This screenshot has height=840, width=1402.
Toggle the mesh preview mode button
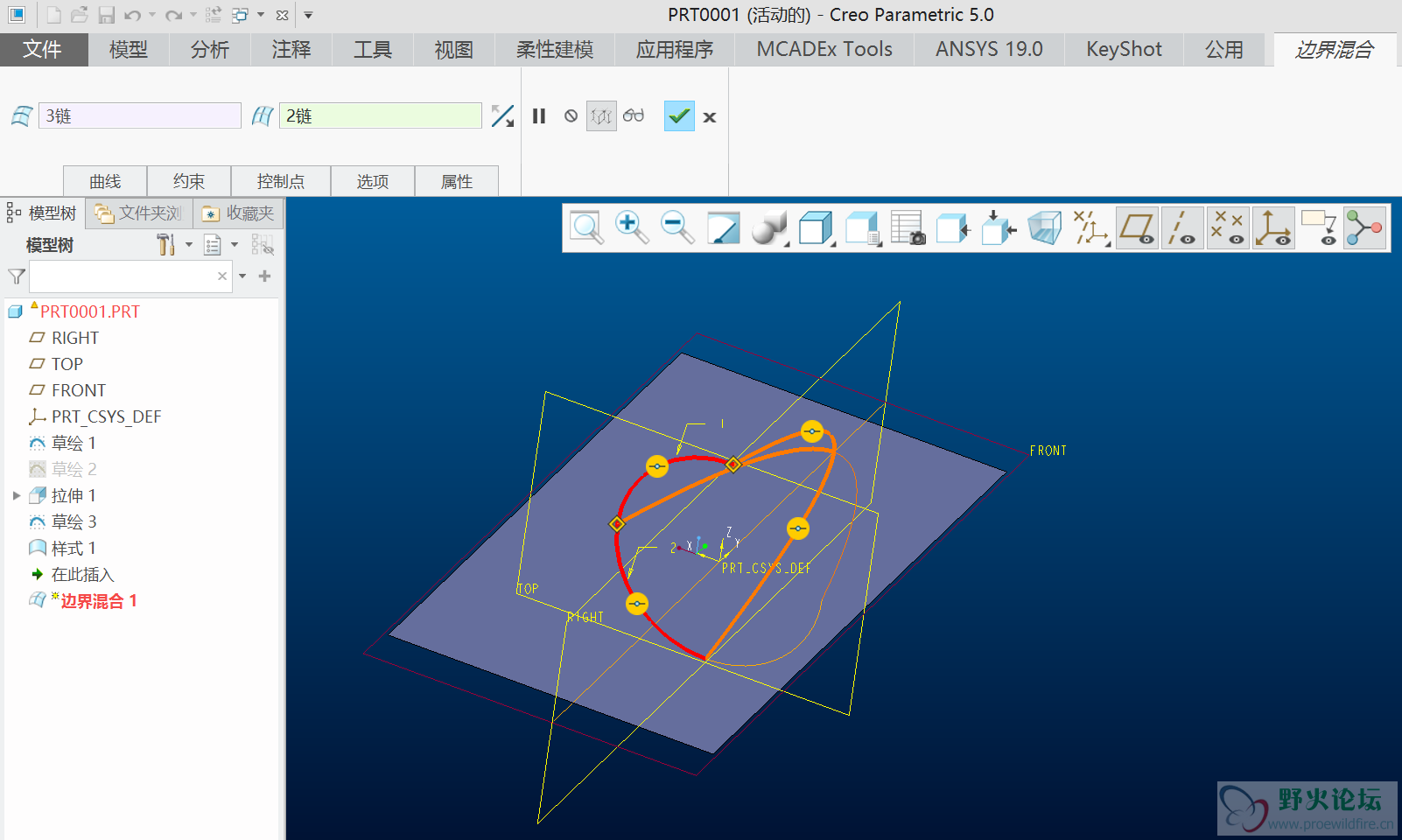pos(601,116)
